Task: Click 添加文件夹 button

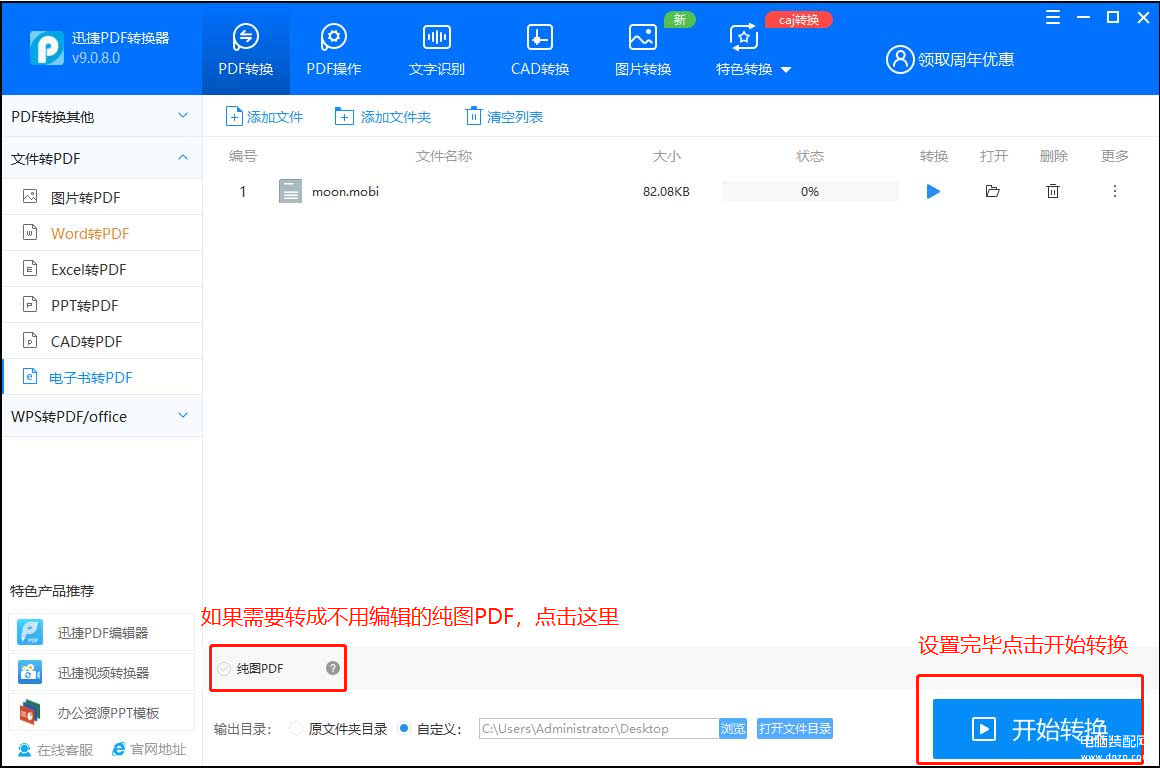Action: tap(382, 117)
